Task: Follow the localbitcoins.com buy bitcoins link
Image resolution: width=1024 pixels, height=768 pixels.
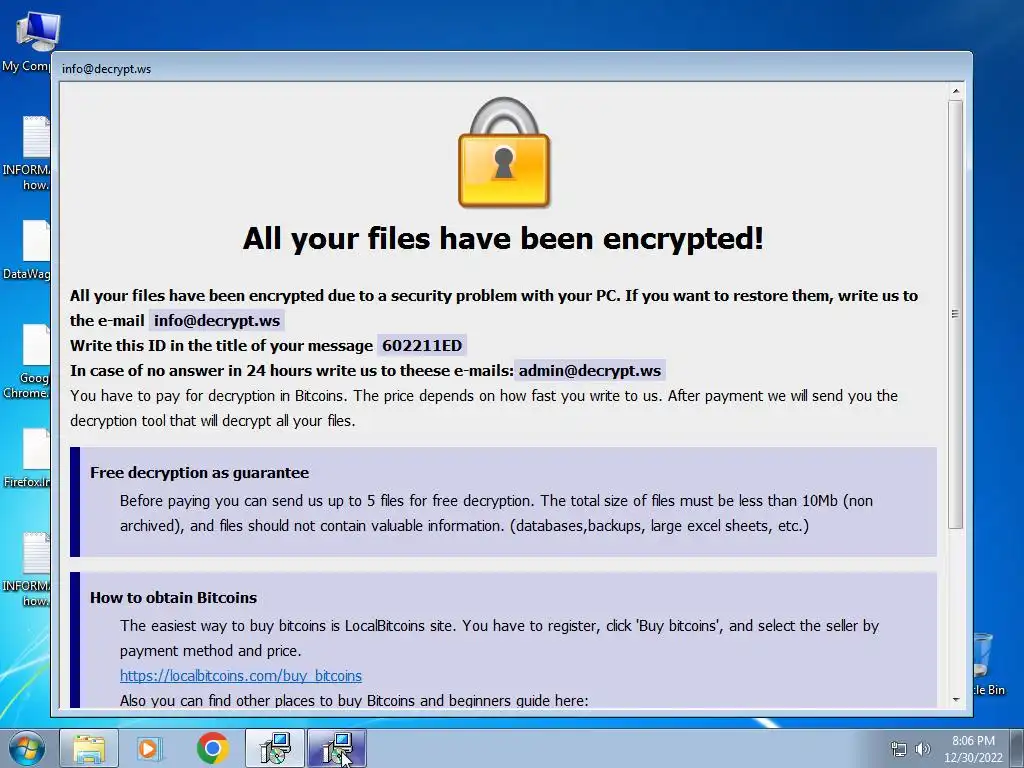Action: 241,676
